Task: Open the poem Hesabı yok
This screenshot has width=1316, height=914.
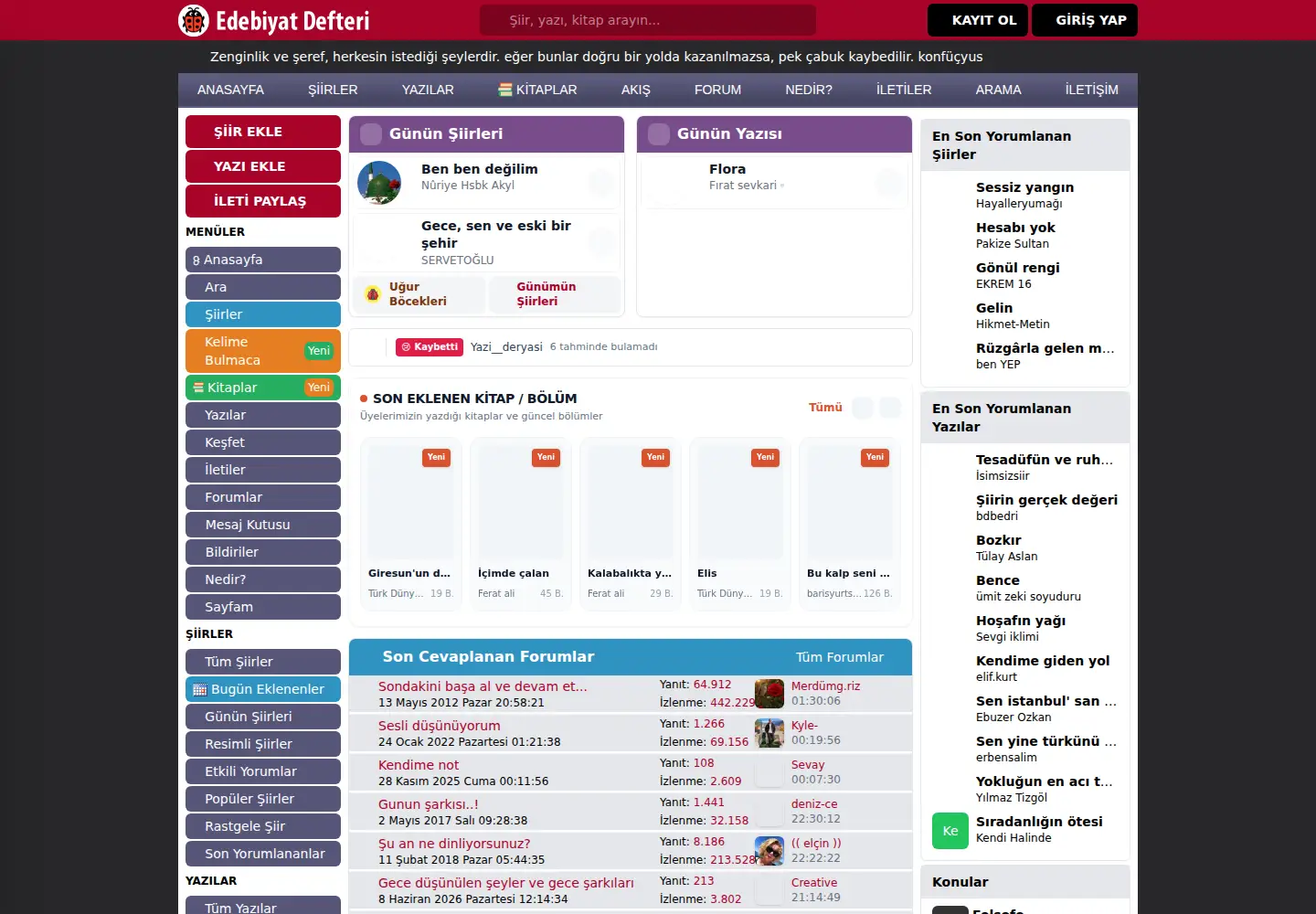Action: pyautogui.click(x=1015, y=228)
